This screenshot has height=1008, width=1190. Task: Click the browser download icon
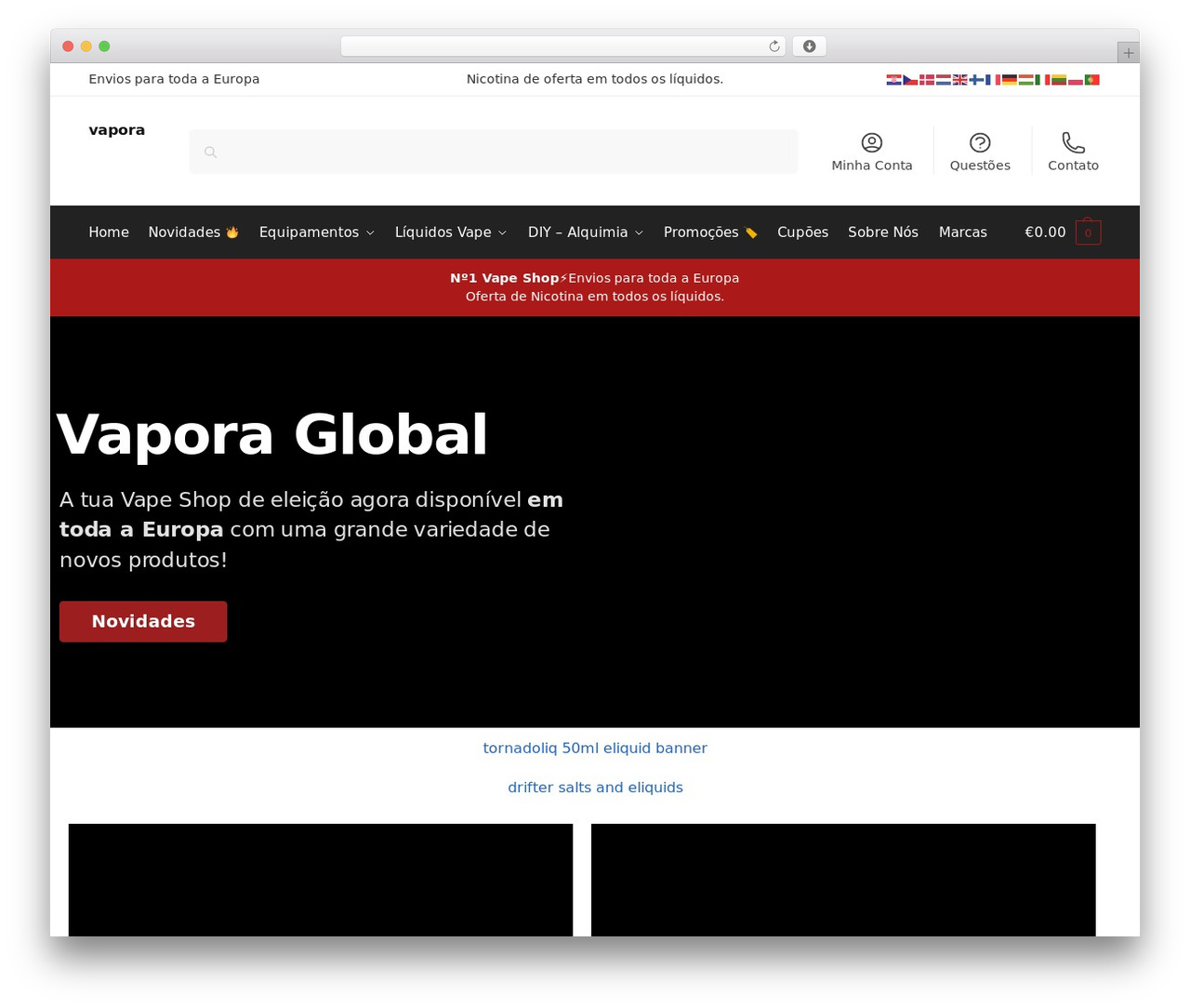pos(810,46)
